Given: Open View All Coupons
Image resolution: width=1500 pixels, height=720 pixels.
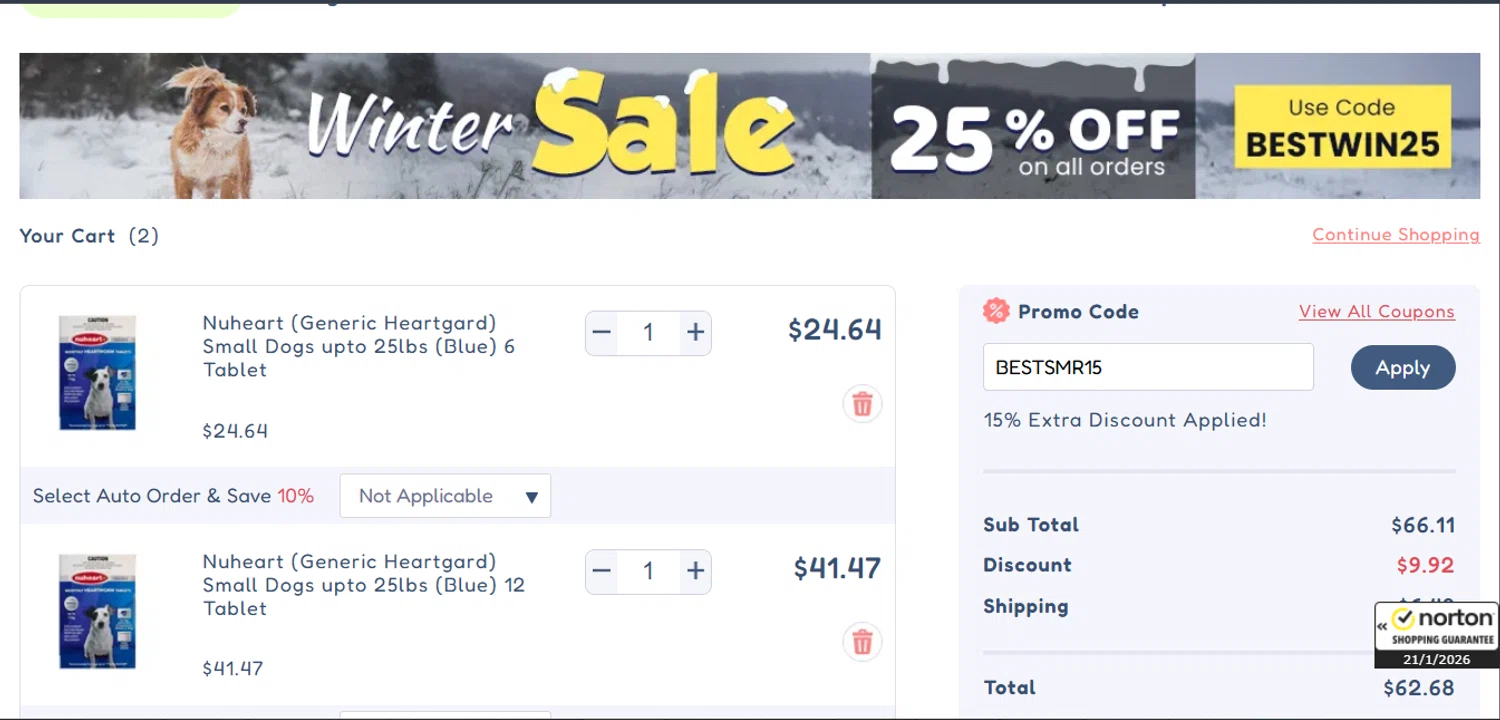Looking at the screenshot, I should click(1376, 312).
